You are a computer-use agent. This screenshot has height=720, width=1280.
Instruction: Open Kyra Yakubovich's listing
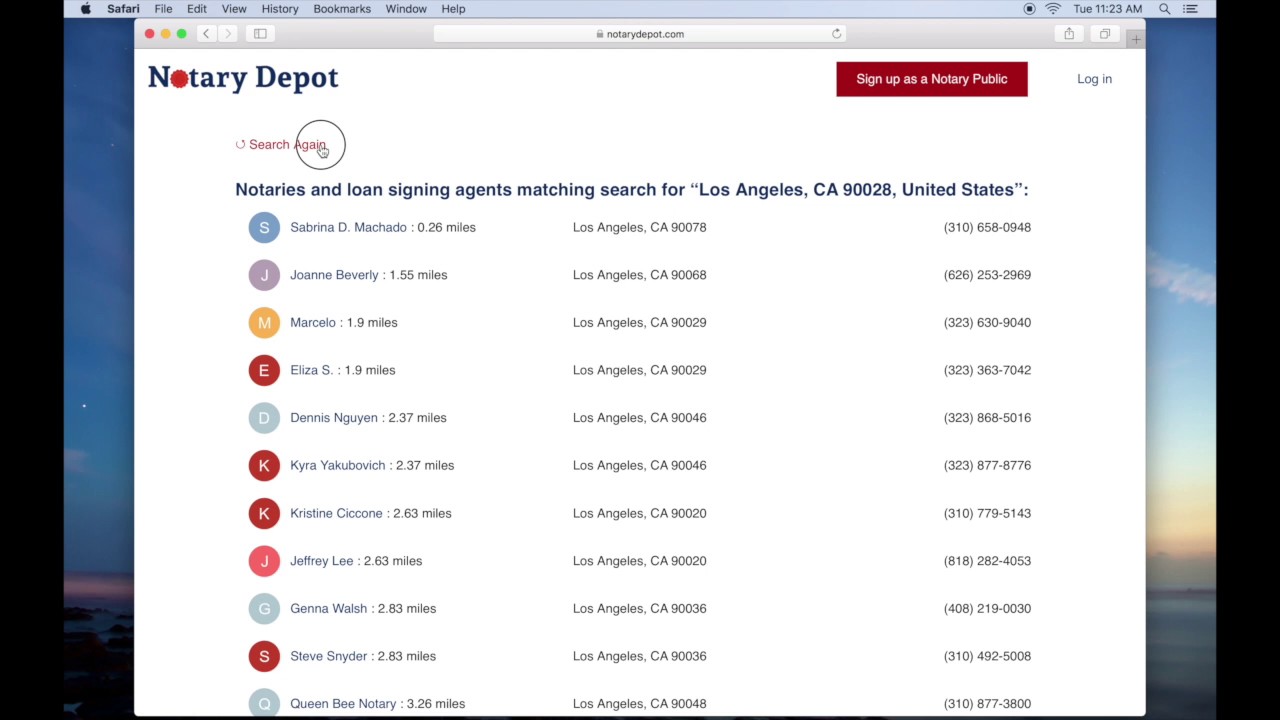click(x=337, y=465)
